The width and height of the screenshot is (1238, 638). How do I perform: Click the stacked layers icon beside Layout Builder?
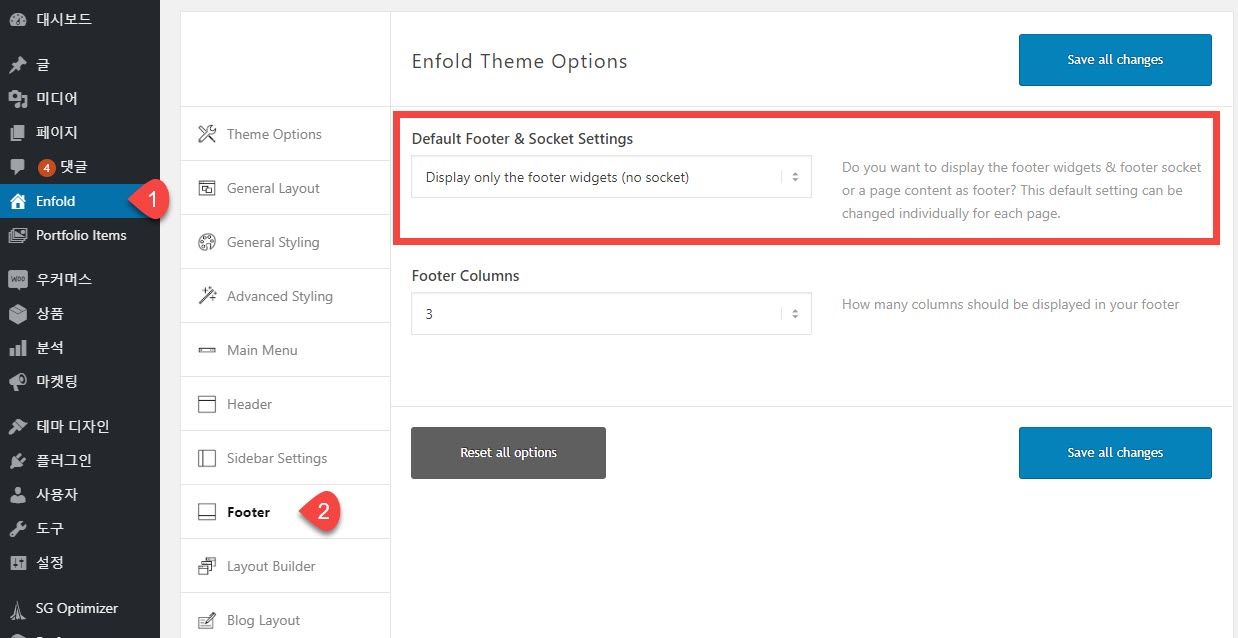[207, 566]
